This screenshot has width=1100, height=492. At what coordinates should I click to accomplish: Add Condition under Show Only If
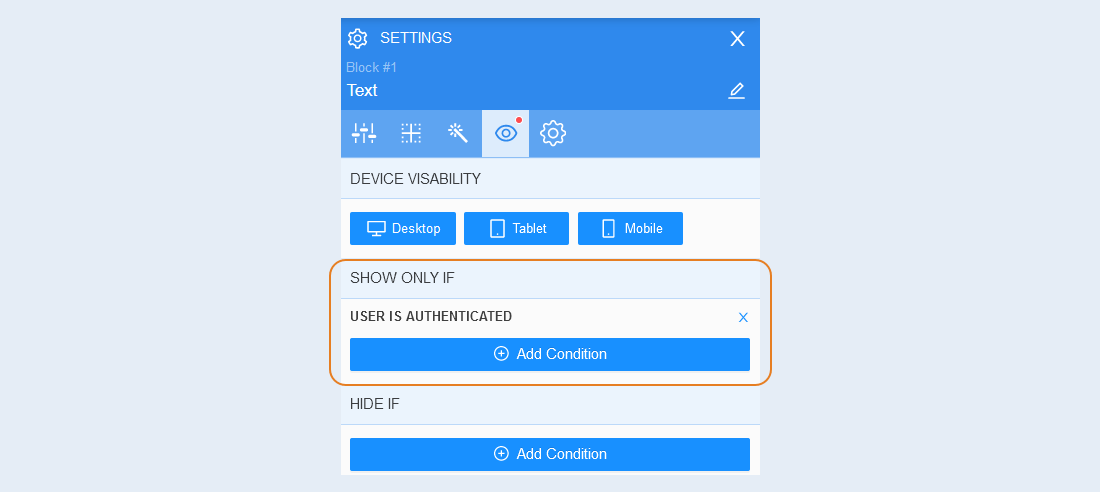[550, 354]
